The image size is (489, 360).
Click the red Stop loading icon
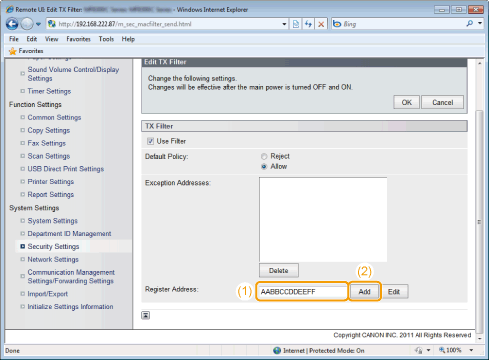321,24
